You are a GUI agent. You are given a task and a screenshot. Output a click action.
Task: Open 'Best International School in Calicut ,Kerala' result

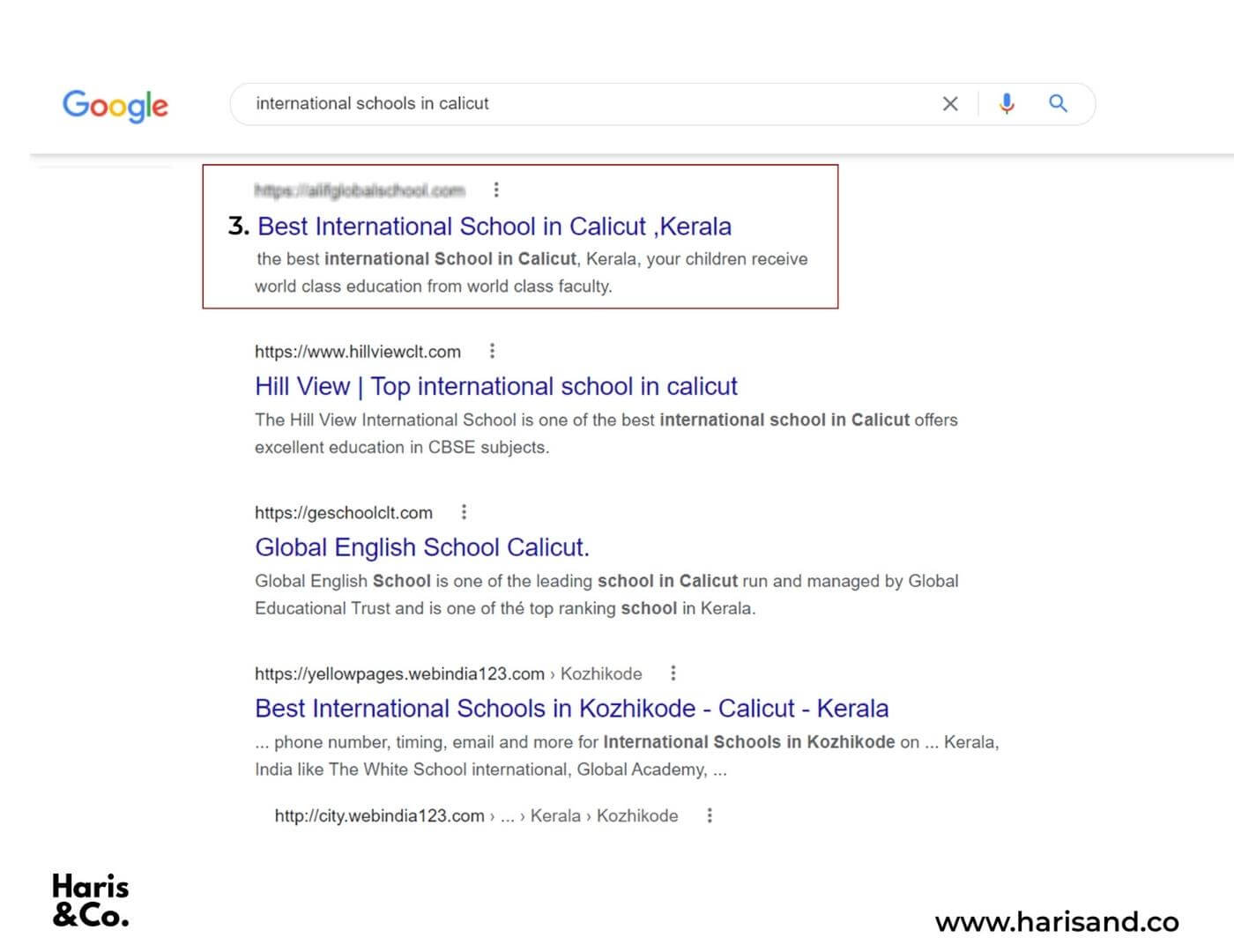click(x=494, y=227)
